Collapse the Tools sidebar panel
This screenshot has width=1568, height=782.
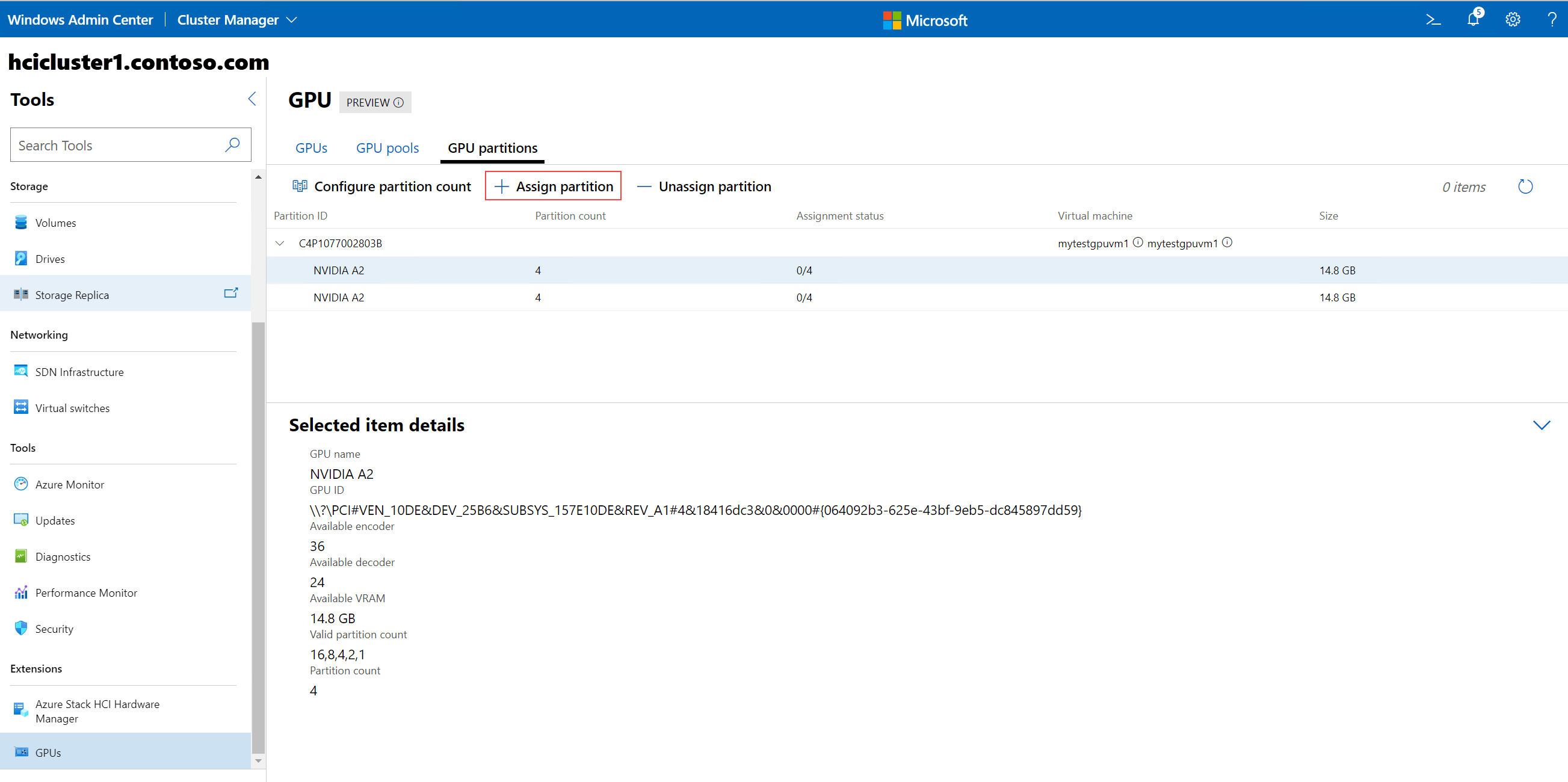252,99
